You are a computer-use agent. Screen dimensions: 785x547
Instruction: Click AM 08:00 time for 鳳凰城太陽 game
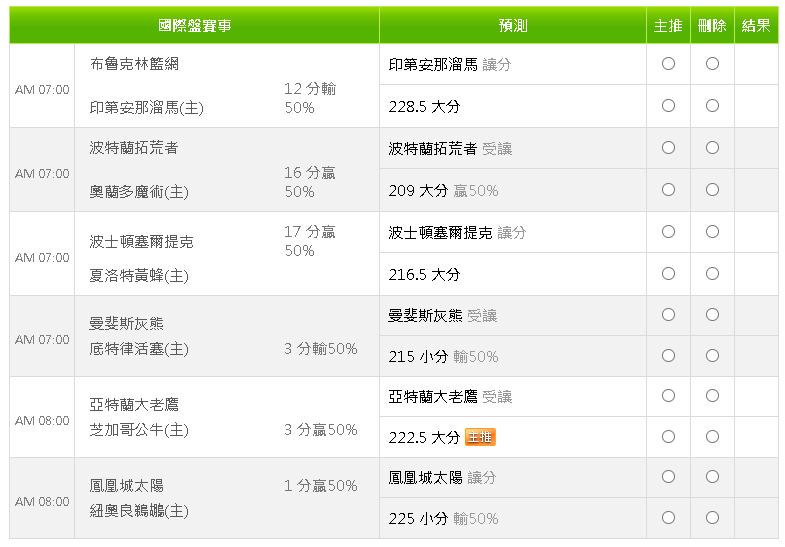coord(42,502)
